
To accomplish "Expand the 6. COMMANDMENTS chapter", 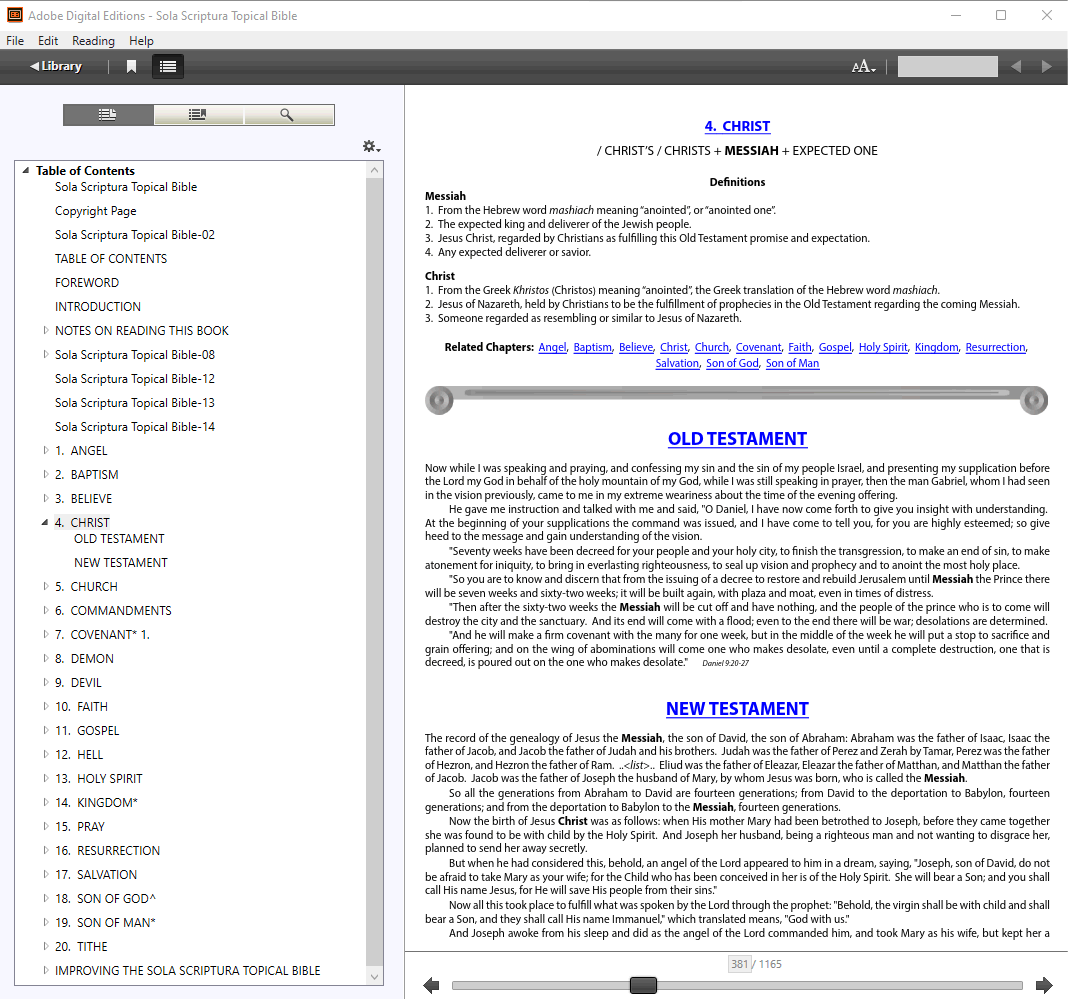I will pyautogui.click(x=46, y=610).
